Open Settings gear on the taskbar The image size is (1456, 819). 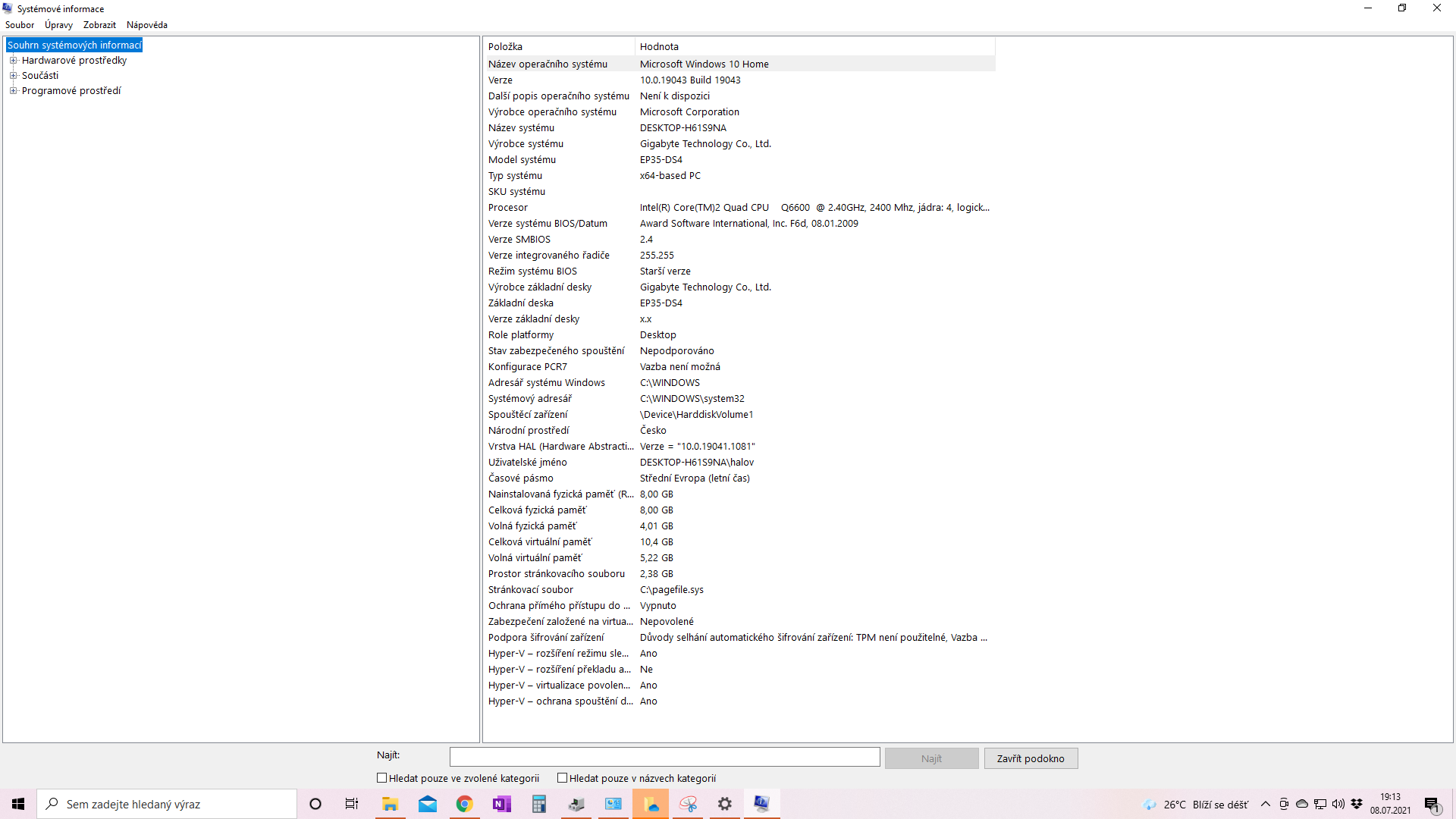tap(725, 804)
